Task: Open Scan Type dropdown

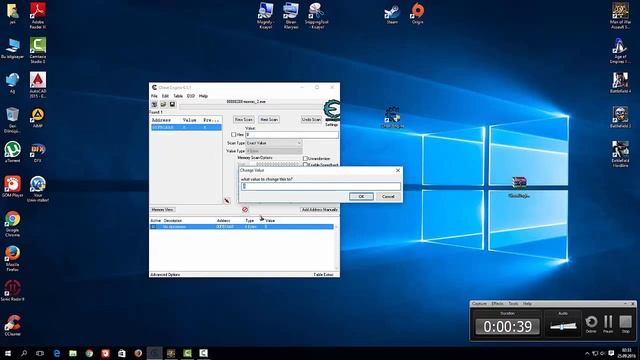Action: pos(274,143)
